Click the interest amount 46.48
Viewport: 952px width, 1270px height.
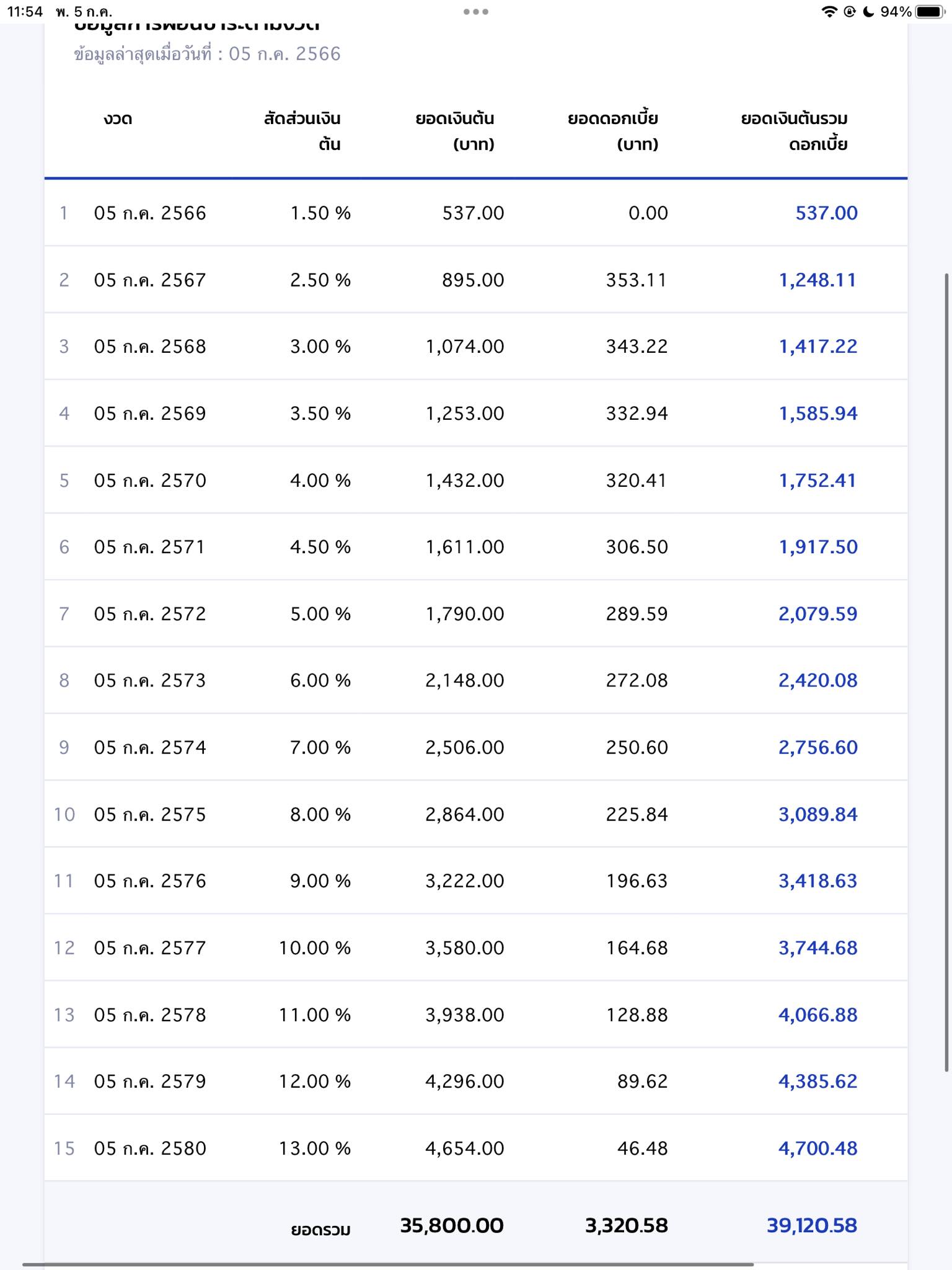(643, 1148)
